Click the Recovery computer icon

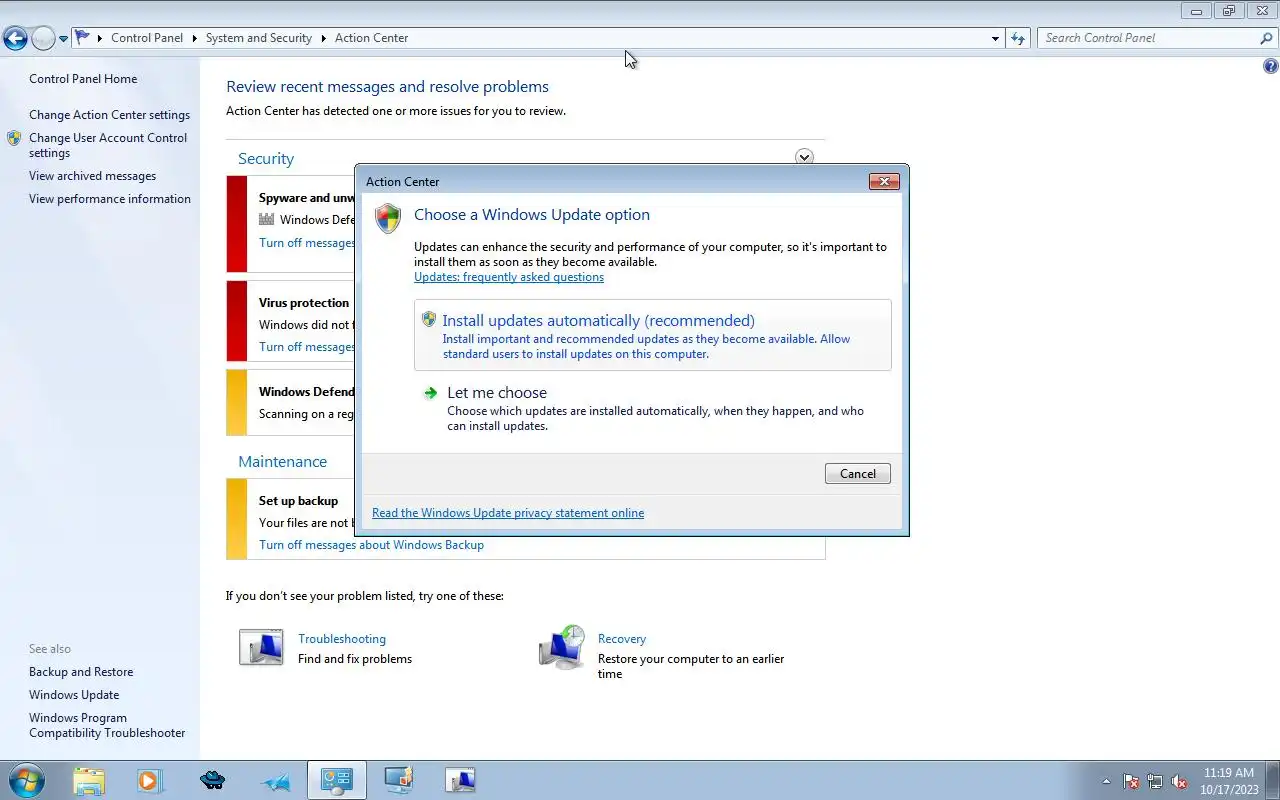tap(561, 647)
